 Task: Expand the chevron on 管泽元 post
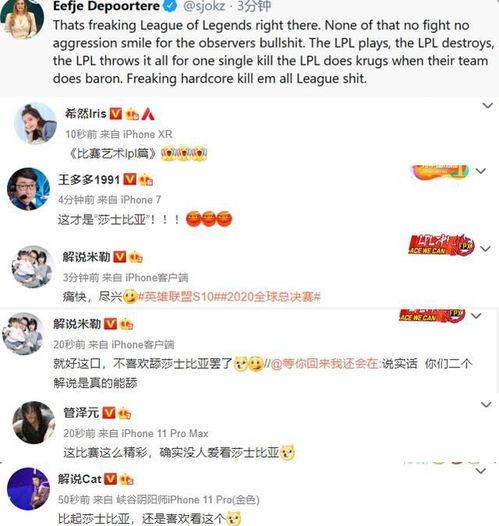click(x=486, y=405)
